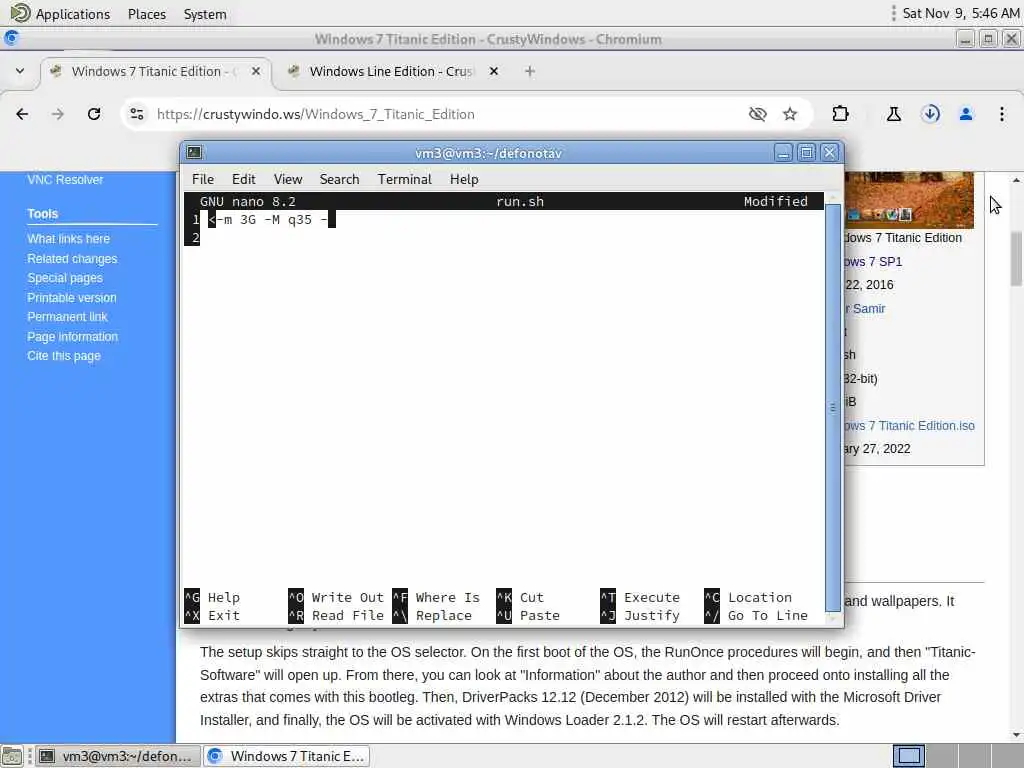The image size is (1024, 768).
Task: Open Printable version link
Action: (72, 298)
